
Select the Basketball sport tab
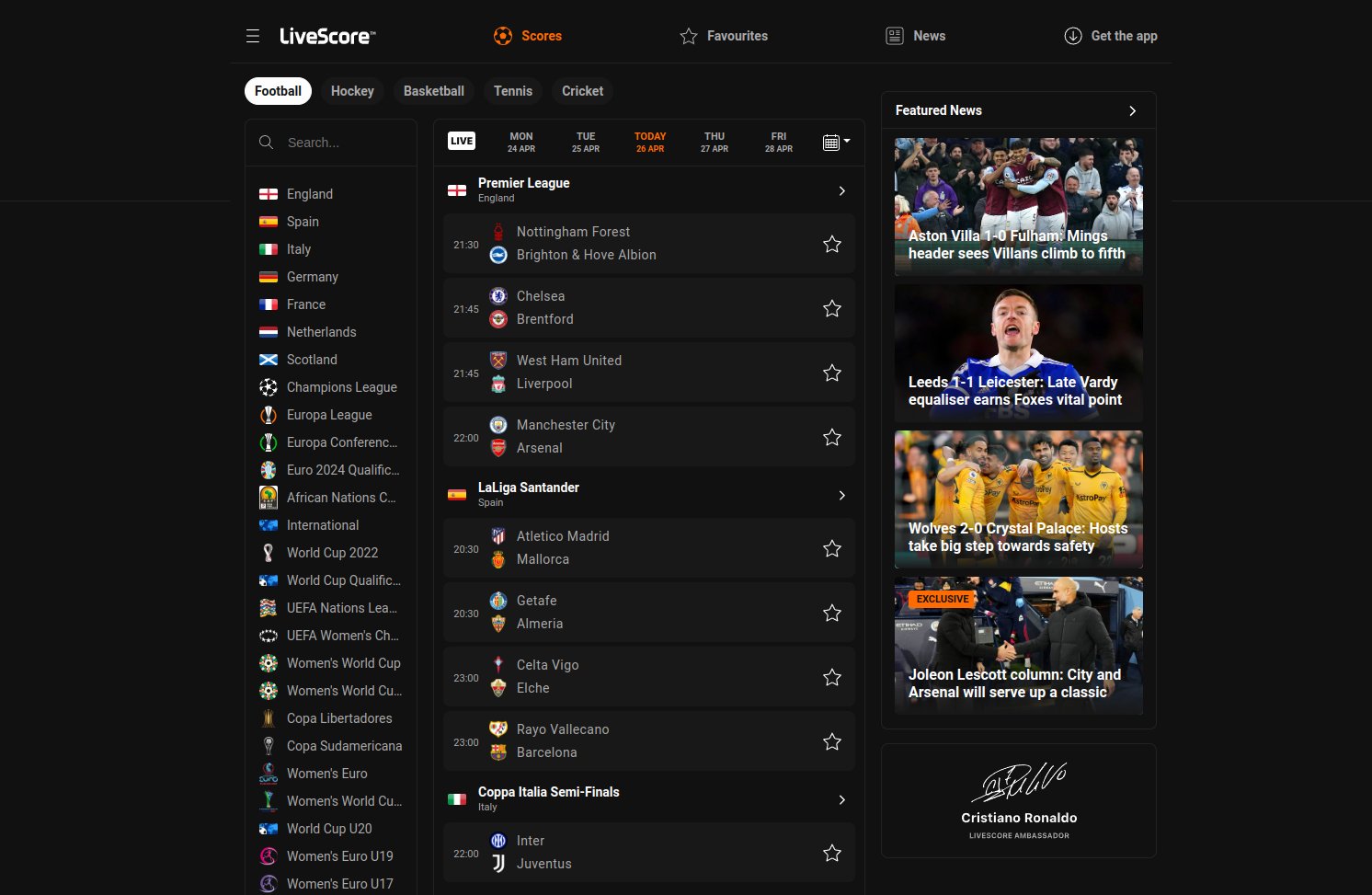tap(433, 91)
